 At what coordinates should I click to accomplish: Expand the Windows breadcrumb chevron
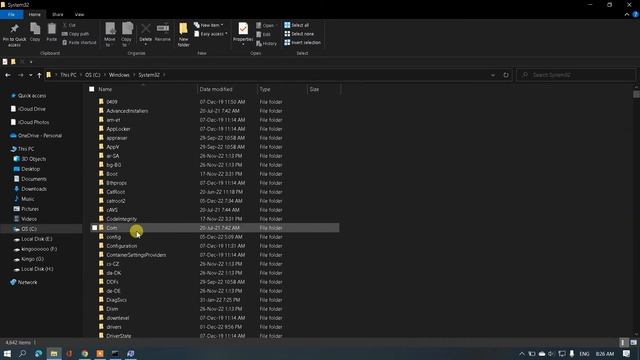[134, 75]
